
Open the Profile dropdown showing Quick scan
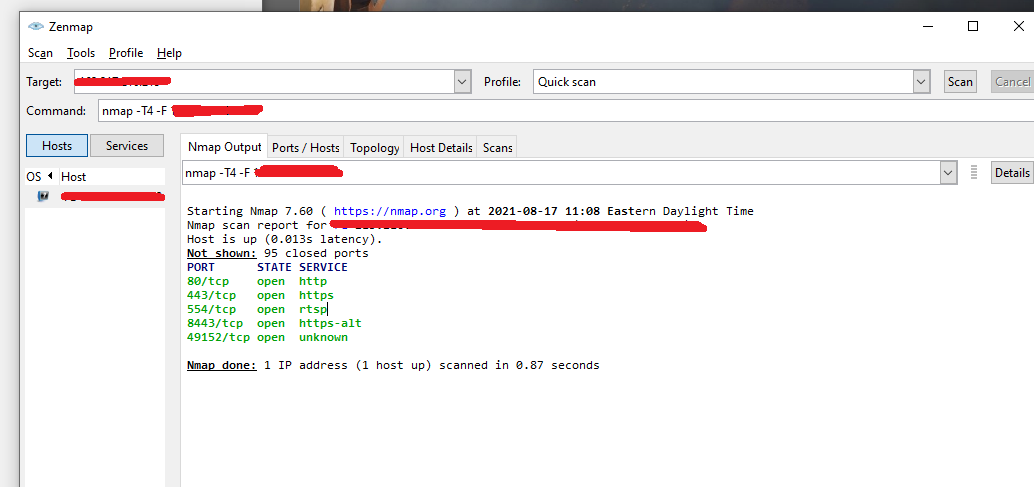[x=922, y=82]
